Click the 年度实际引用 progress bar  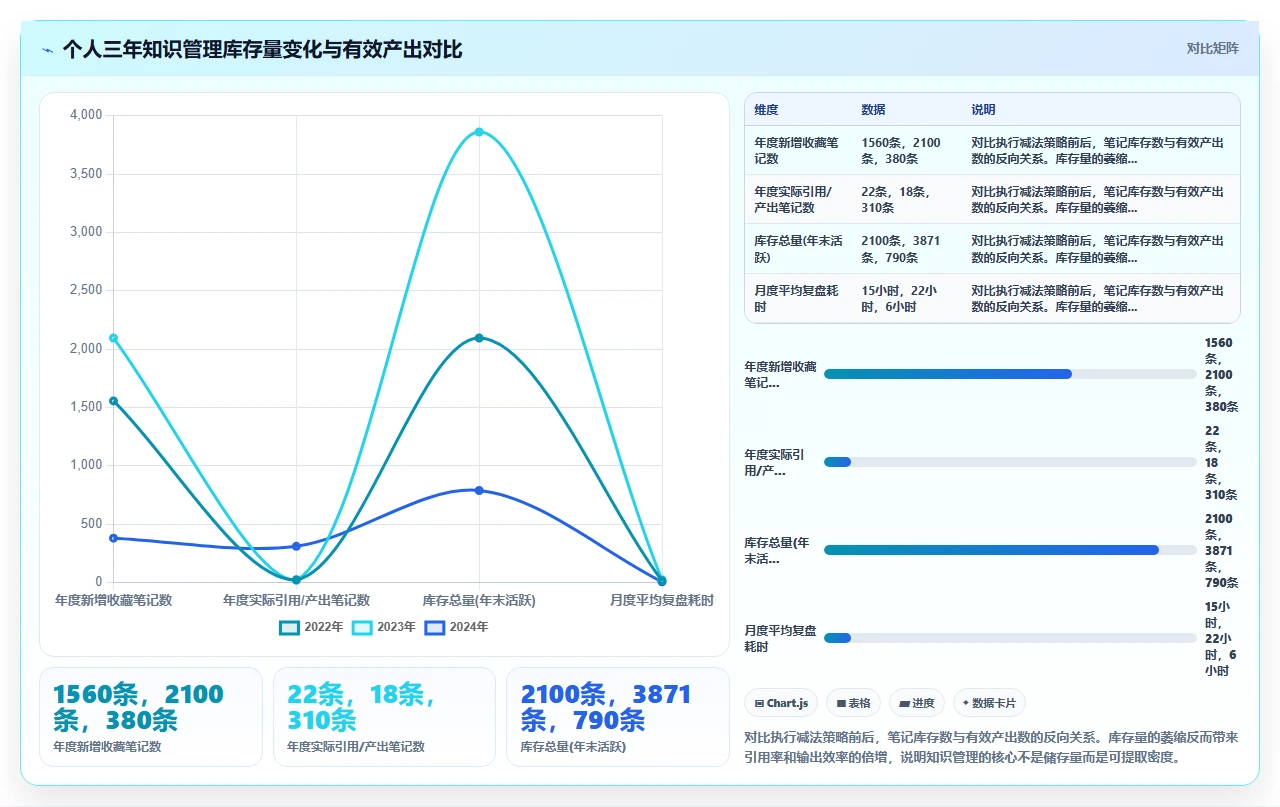pos(1010,462)
